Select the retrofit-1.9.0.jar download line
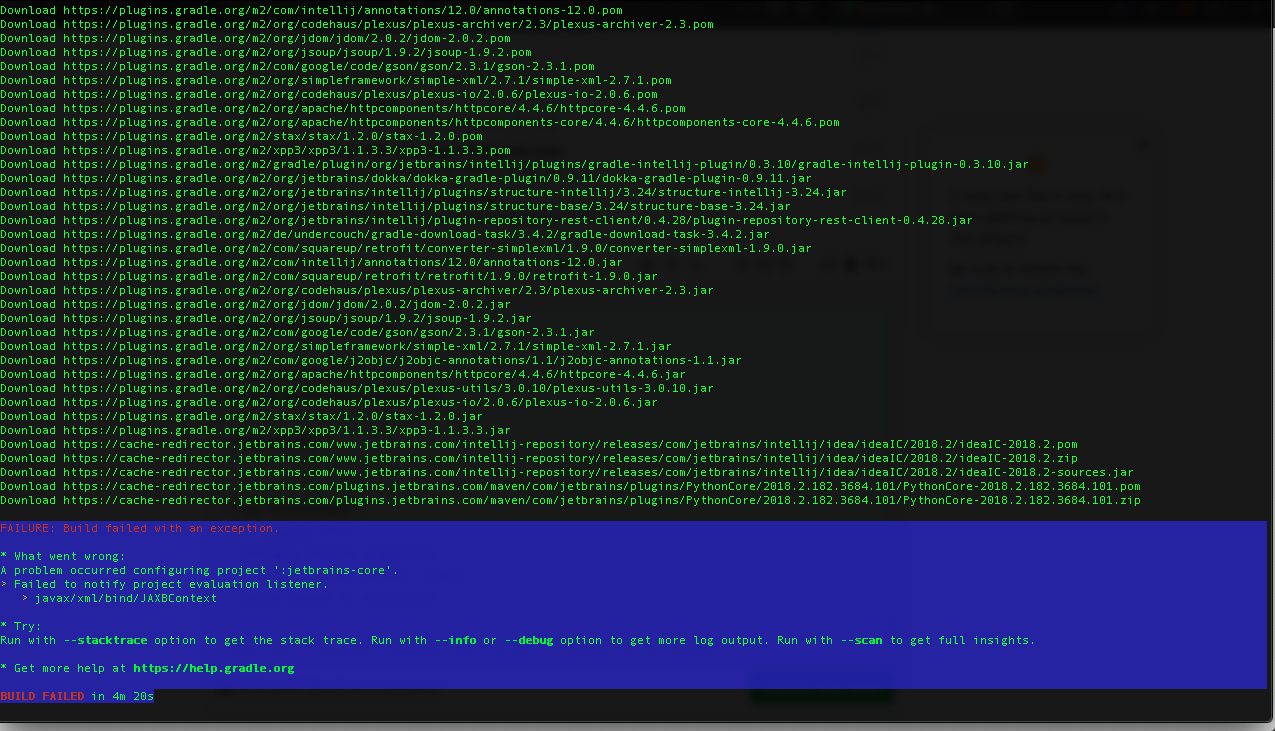This screenshot has height=731, width=1275. tap(329, 276)
